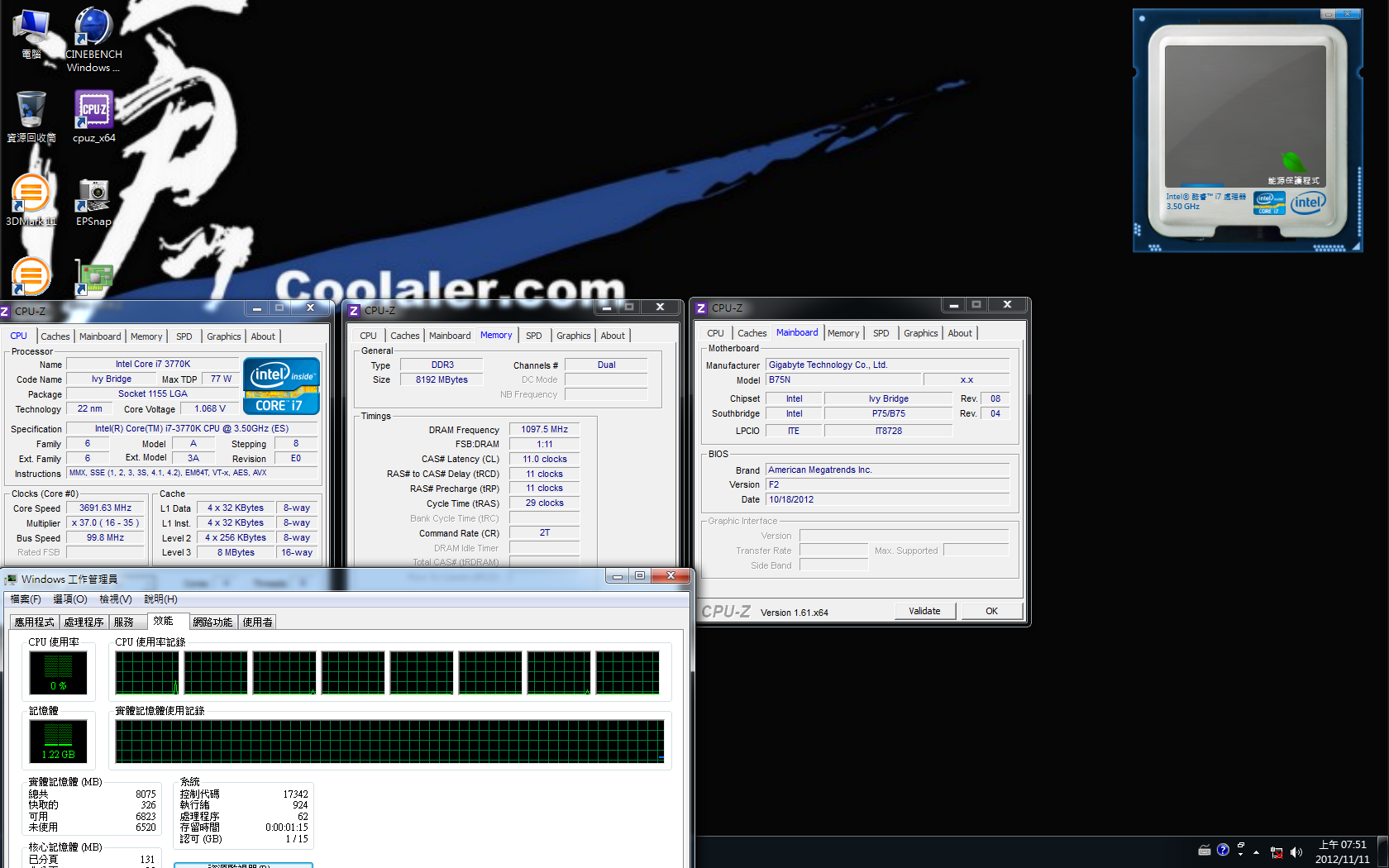Open Memory tab in Mainboard CPU-Z window
This screenshot has height=868, width=1389.
(x=843, y=333)
